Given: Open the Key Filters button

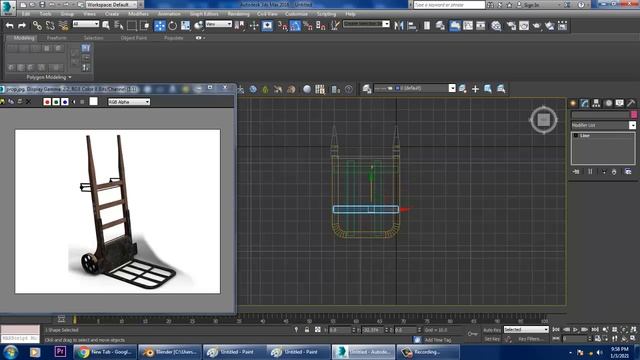Looking at the screenshot, I should [531, 339].
